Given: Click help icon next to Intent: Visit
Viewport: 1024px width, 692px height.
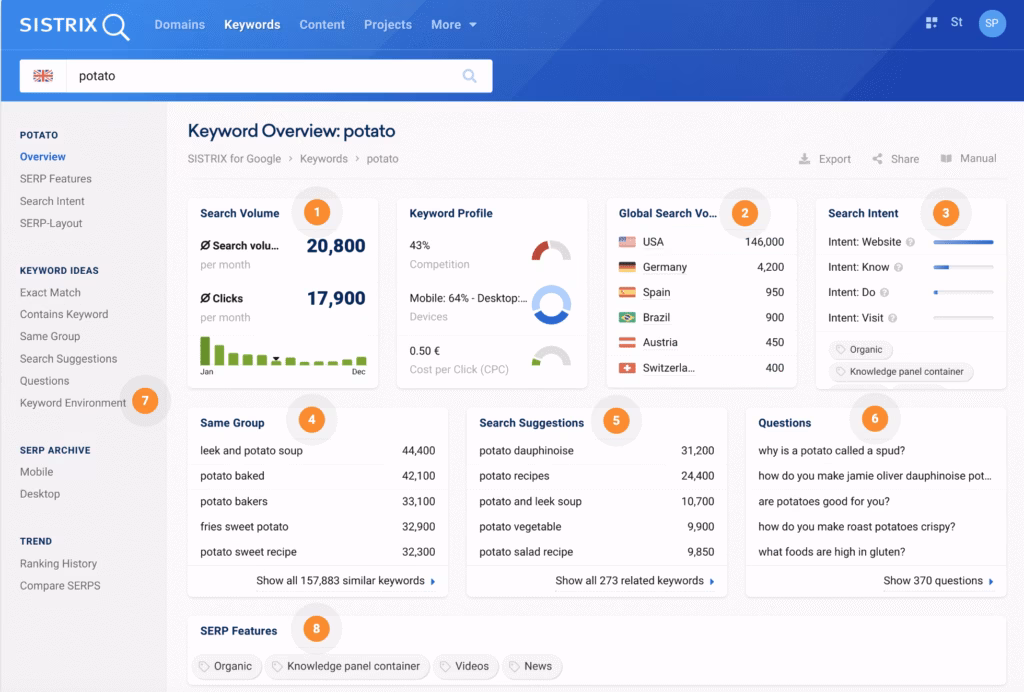Looking at the screenshot, I should click(x=891, y=318).
